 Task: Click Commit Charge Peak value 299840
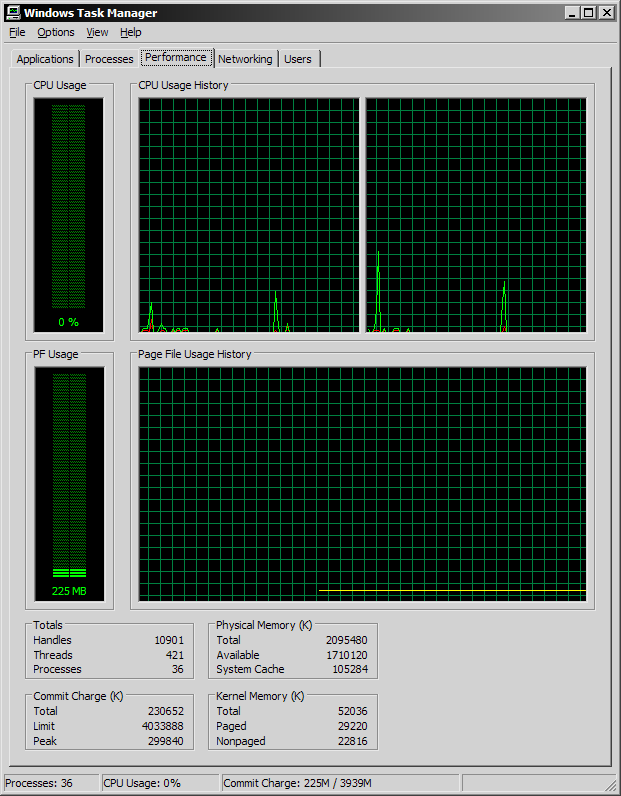point(166,741)
